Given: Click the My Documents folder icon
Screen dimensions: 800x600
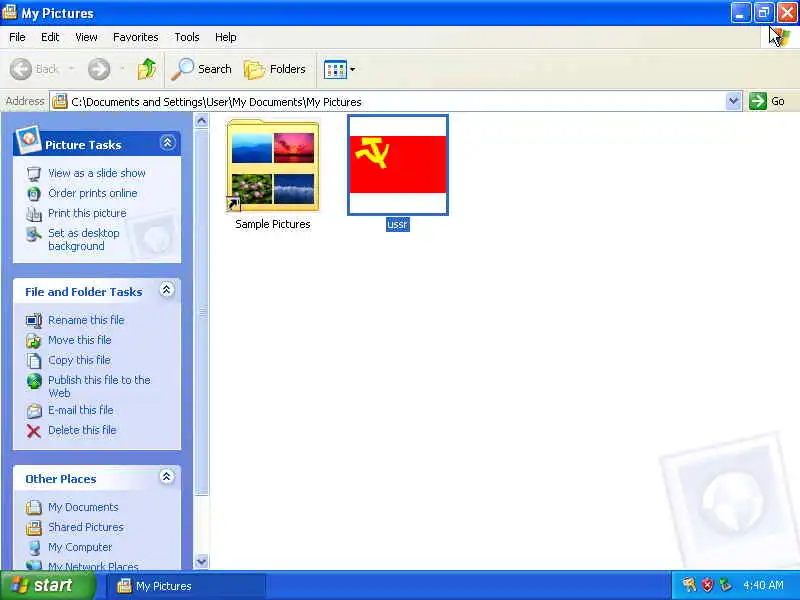Looking at the screenshot, I should coord(34,507).
